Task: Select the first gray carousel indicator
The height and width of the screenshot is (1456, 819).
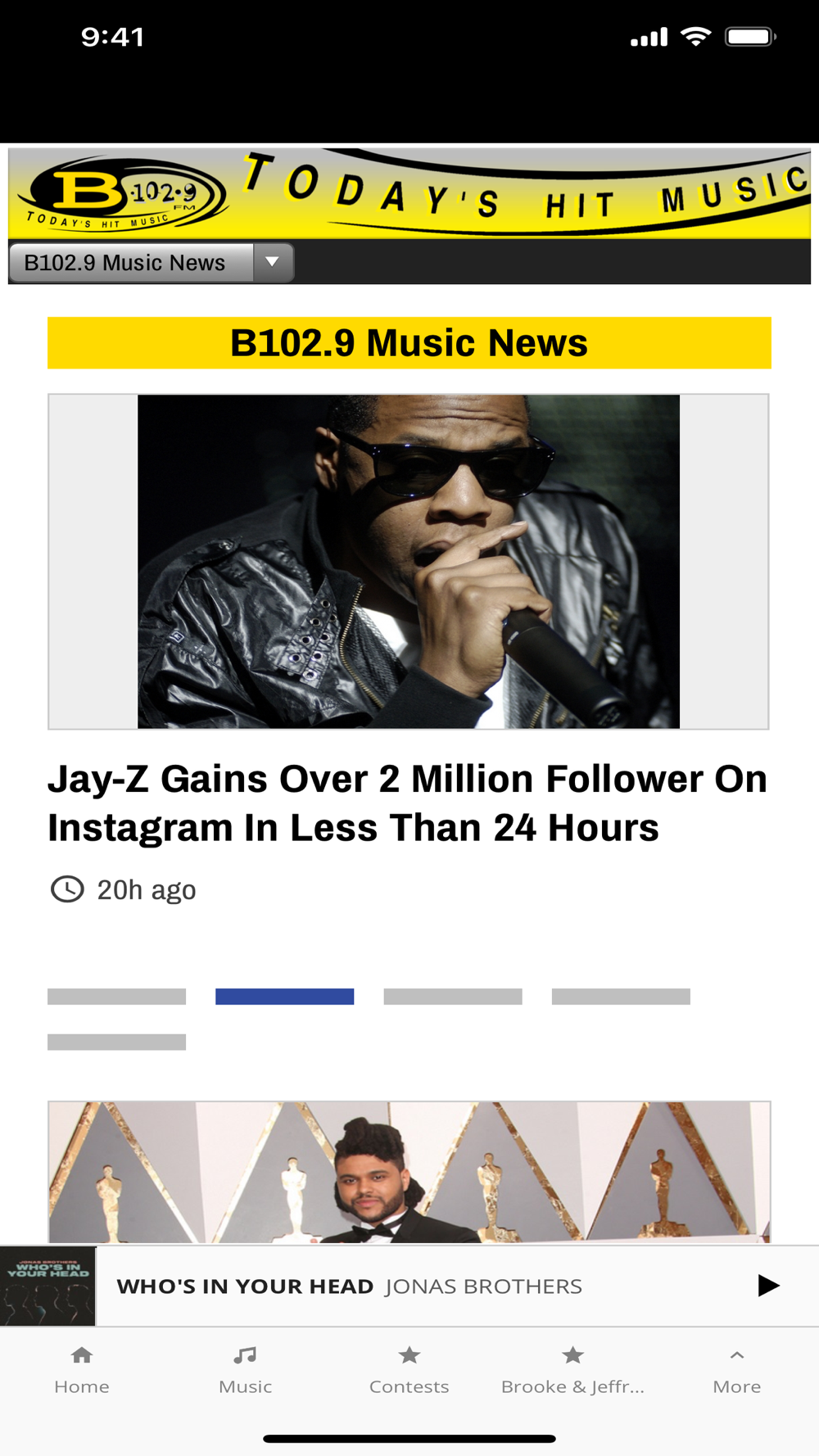Action: pos(116,997)
